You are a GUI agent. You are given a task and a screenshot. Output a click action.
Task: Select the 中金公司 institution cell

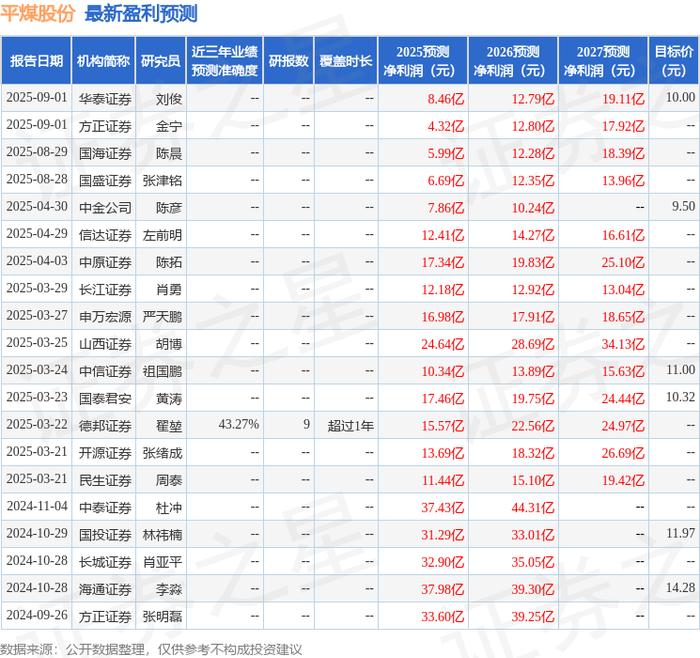click(x=105, y=208)
